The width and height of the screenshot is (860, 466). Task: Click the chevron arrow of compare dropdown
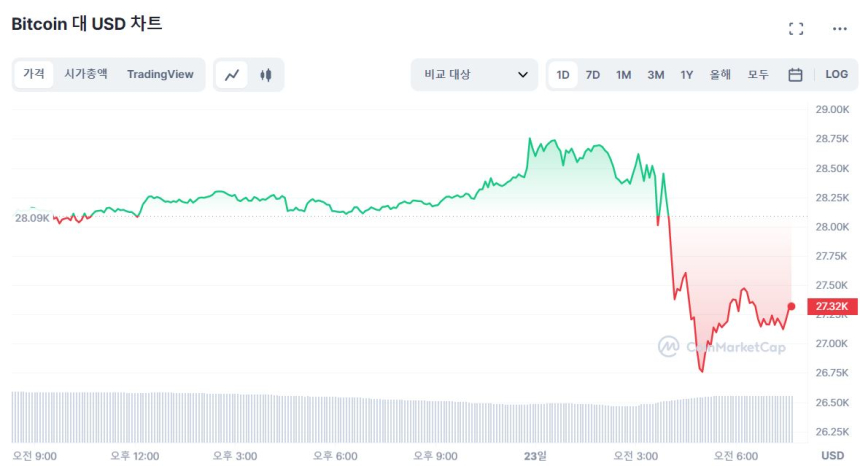pyautogui.click(x=523, y=75)
